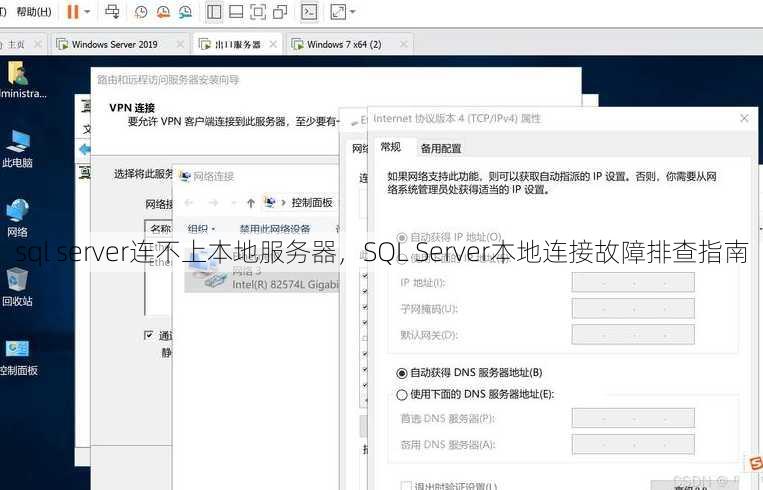Open the snapshot manager clock icon
This screenshot has height=490, width=763.
click(185, 12)
